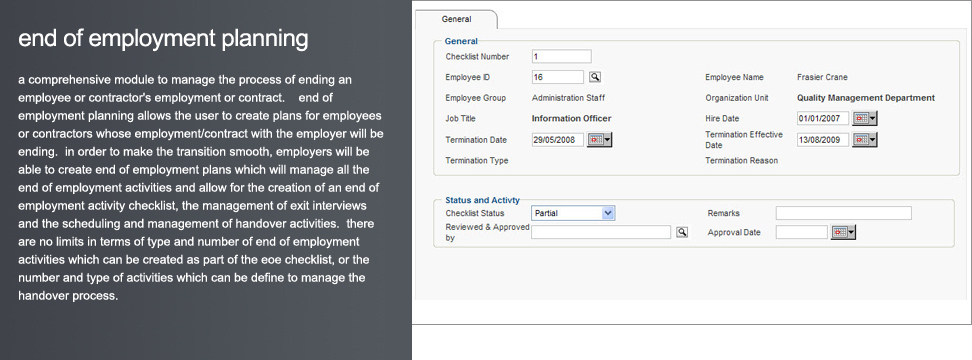Click the Termination Effective Date text field
Viewport: 972px width, 360px height.
[823, 139]
